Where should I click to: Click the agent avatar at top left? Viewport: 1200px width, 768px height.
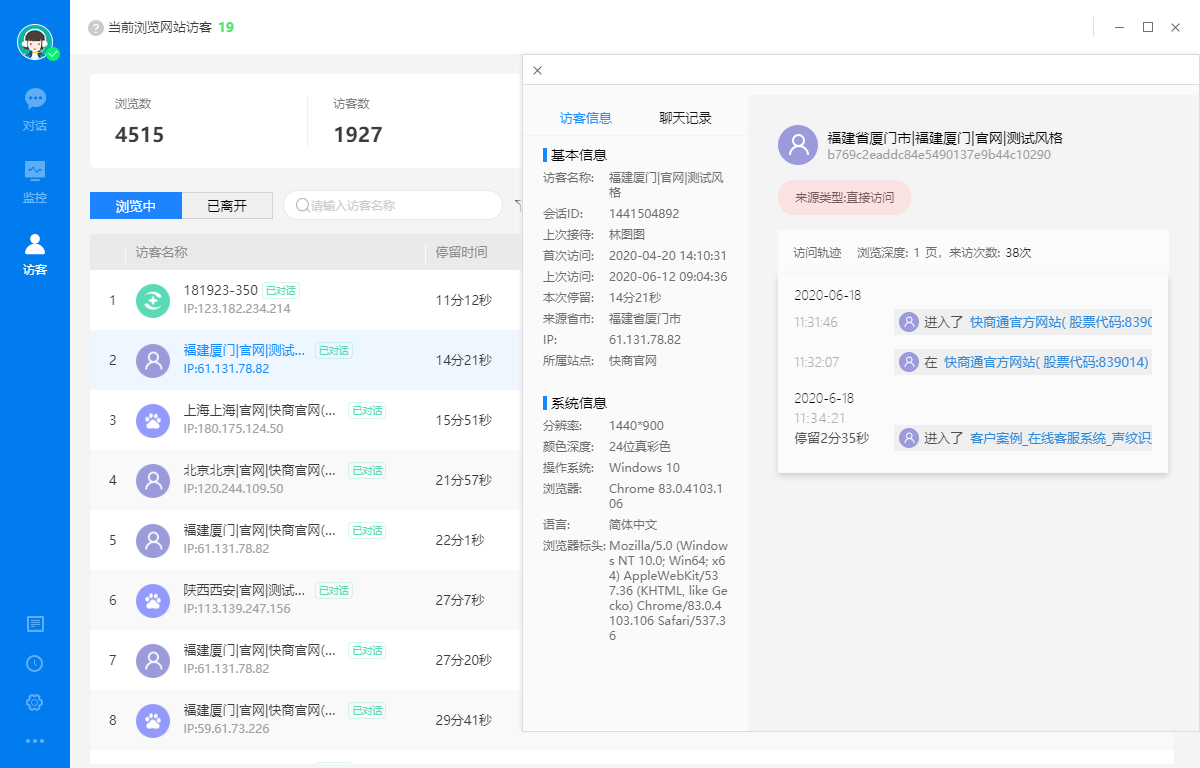pyautogui.click(x=35, y=42)
